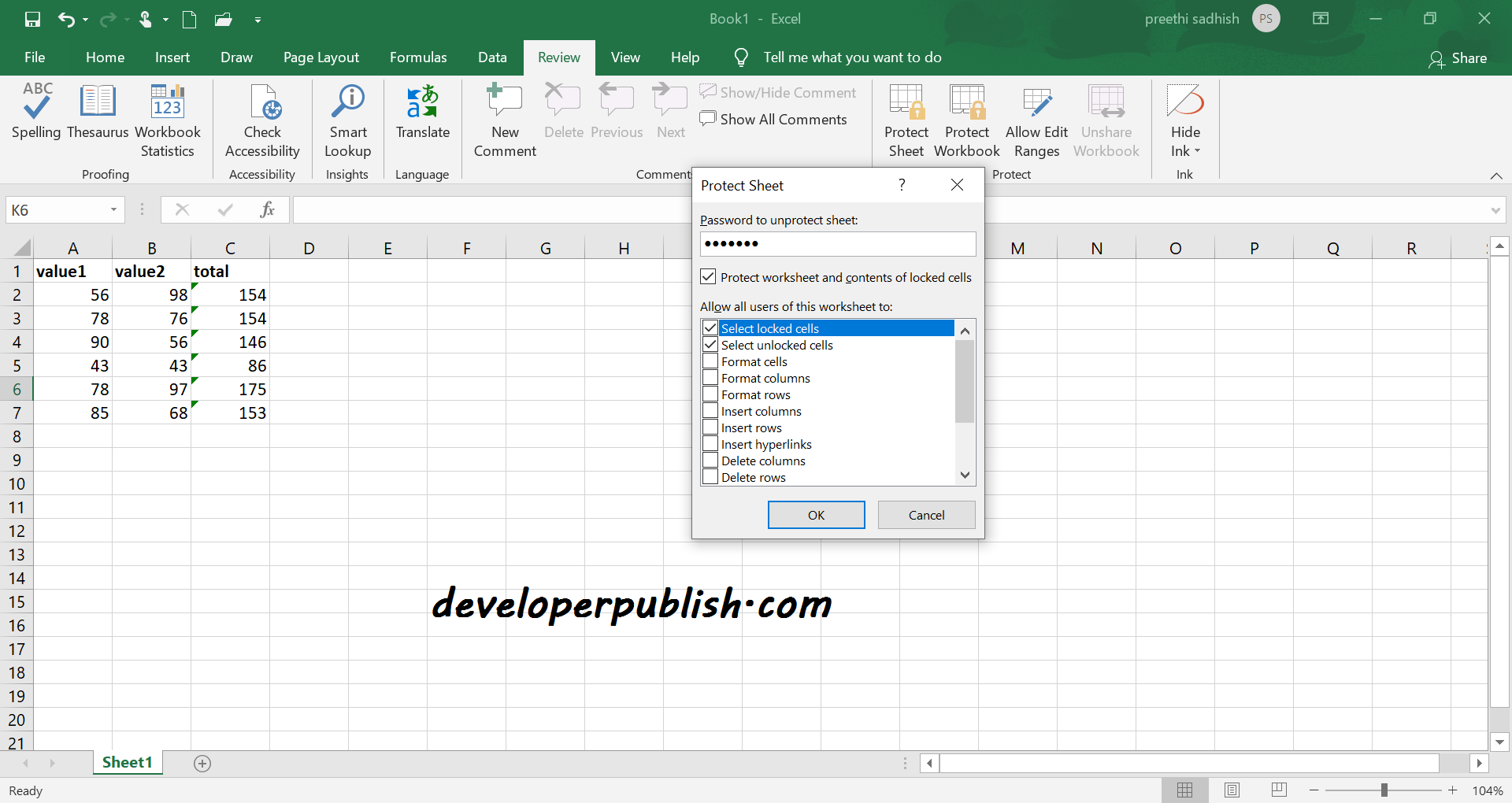Switch to the Formulas tab

[418, 57]
